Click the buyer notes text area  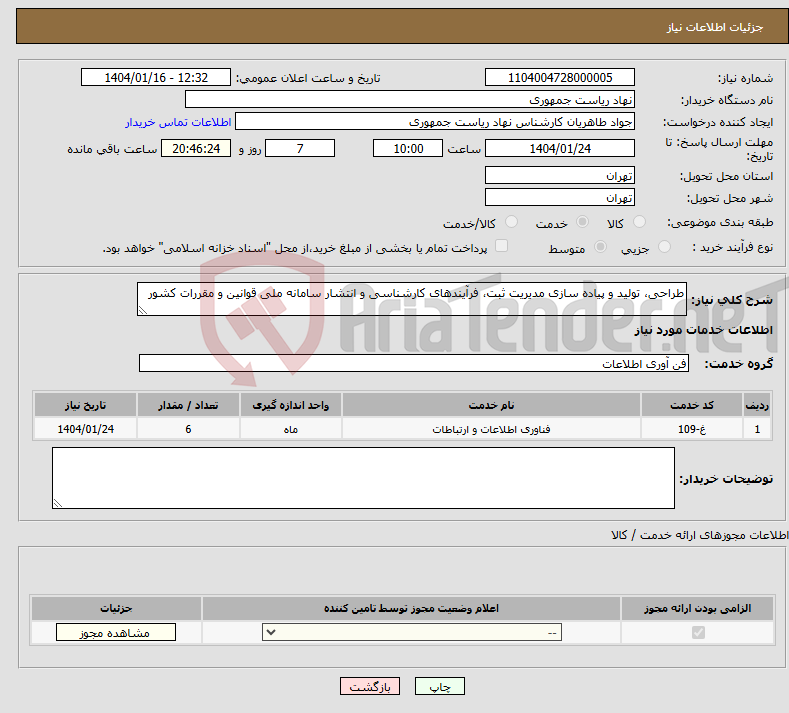363,478
